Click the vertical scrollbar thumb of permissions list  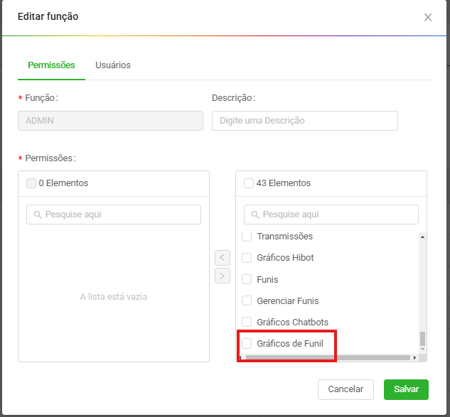(422, 339)
